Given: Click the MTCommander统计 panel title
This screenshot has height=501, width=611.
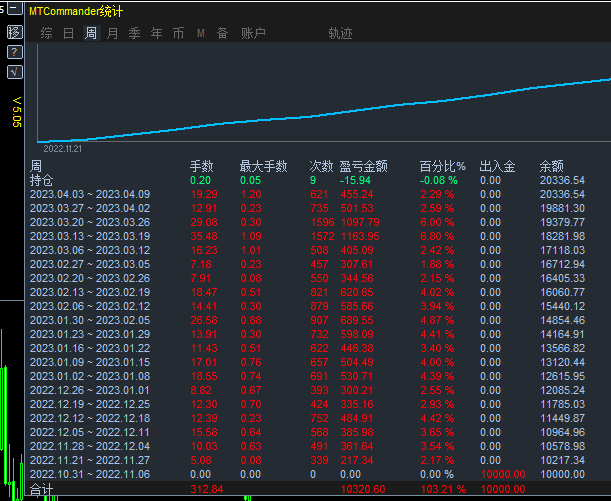Looking at the screenshot, I should pos(76,11).
